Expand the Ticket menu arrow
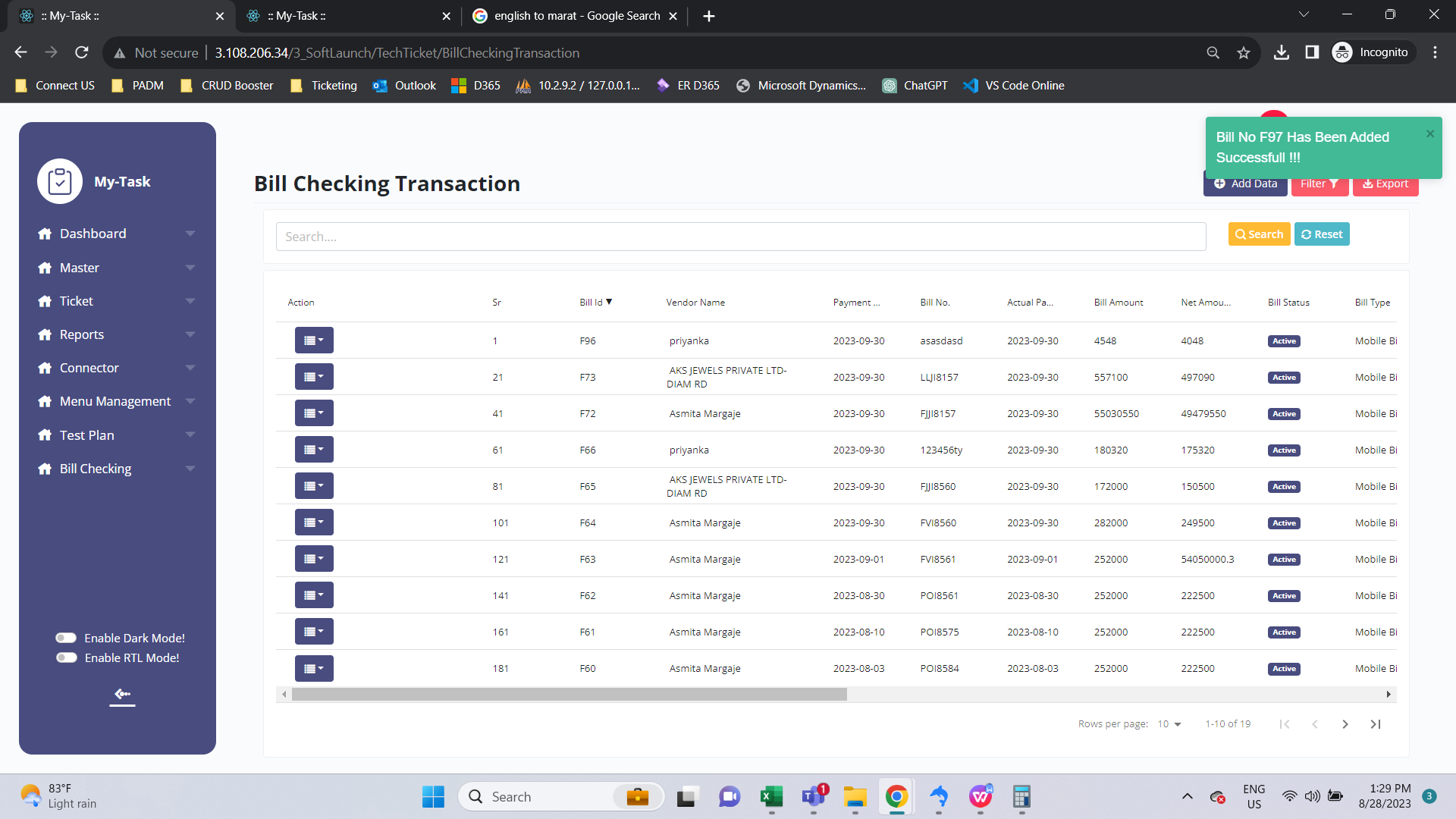 click(x=190, y=301)
